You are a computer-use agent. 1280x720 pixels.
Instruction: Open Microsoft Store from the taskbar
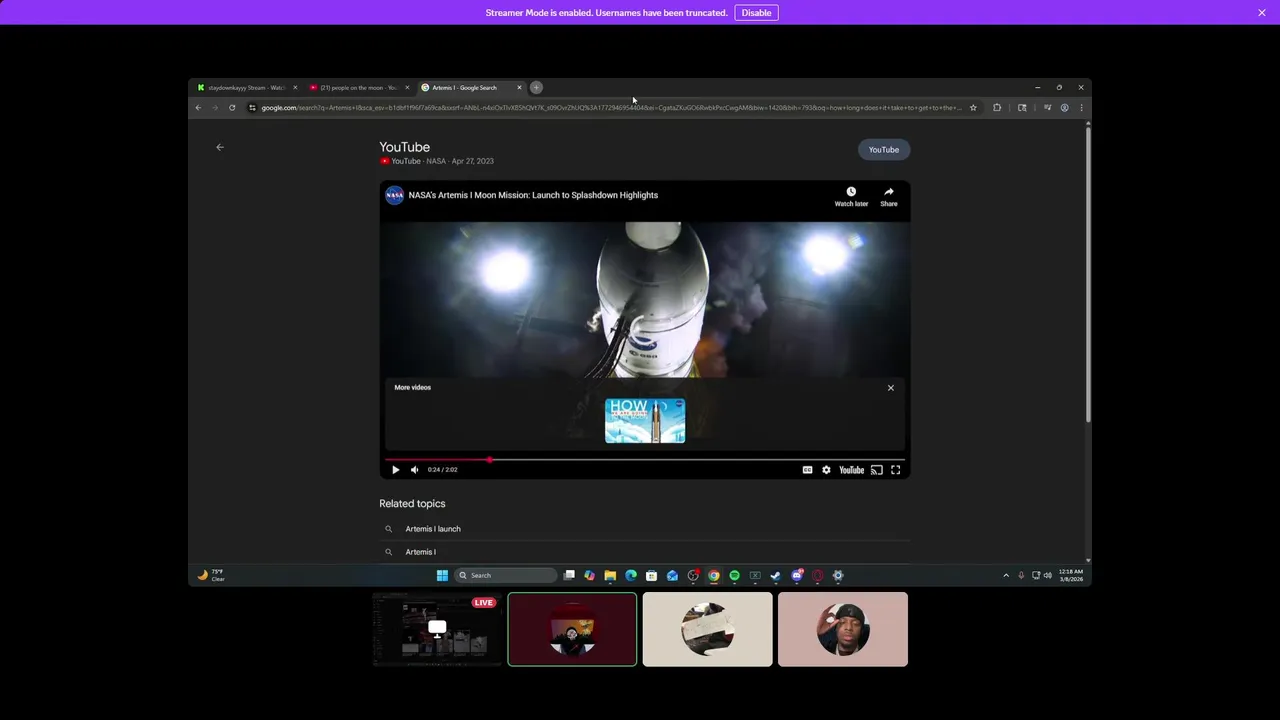coord(651,575)
